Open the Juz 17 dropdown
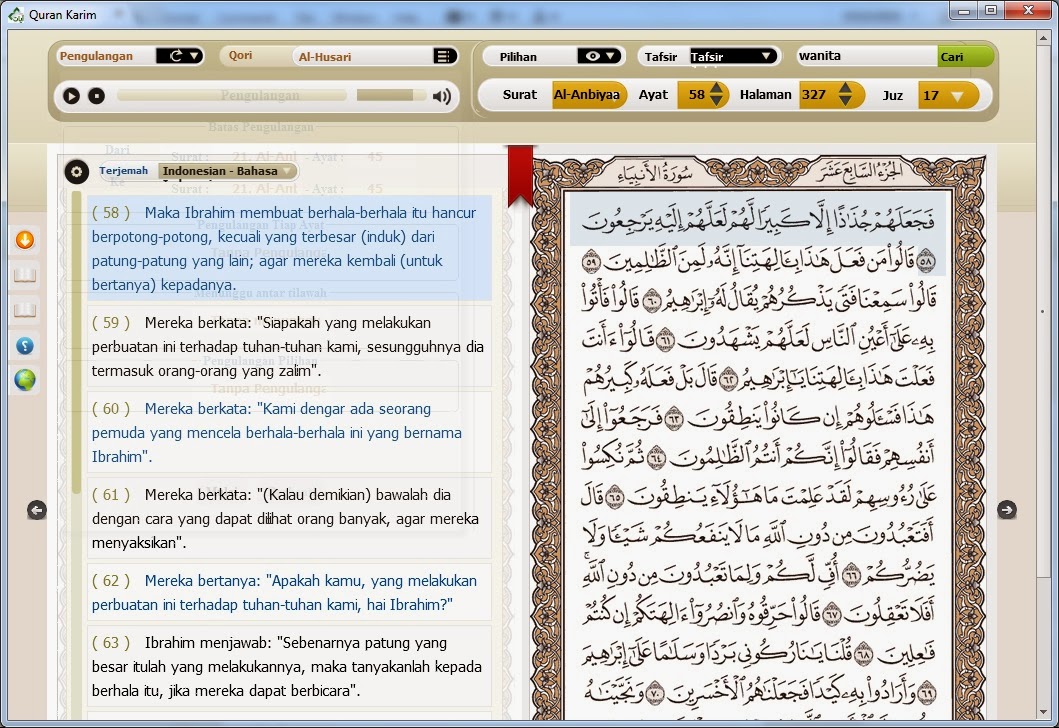Viewport: 1059px width, 728px height. point(948,95)
